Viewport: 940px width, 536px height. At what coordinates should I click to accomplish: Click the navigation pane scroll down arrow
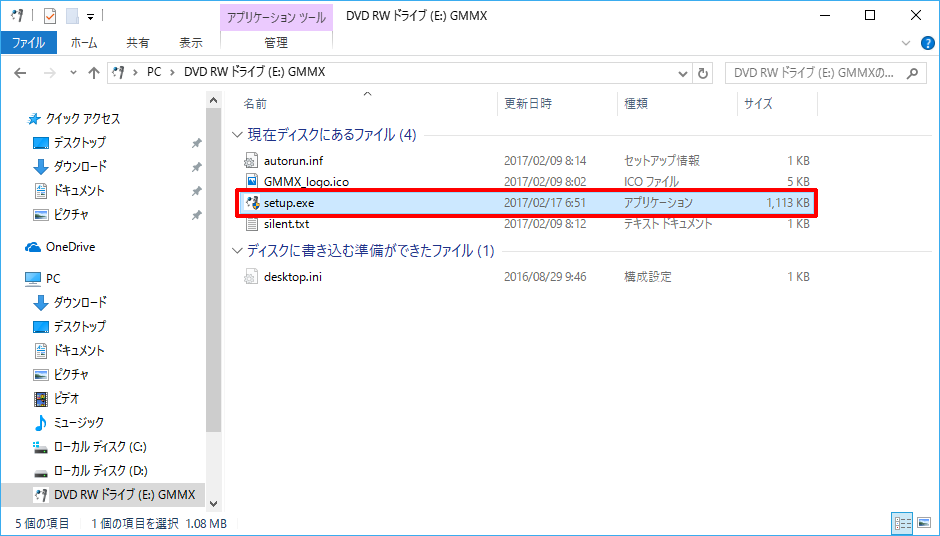click(x=213, y=504)
